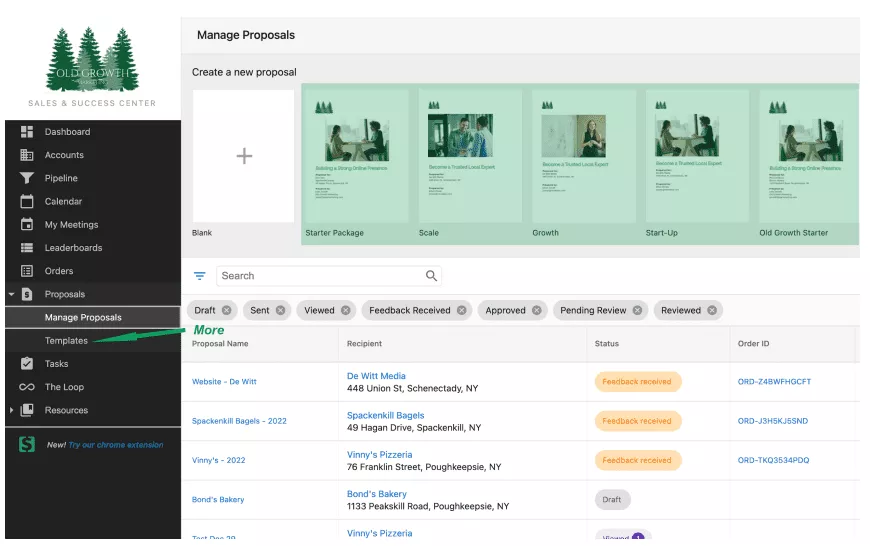Click the Dashboard grid icon
Screen dimensions: 870x546
tap(27, 132)
